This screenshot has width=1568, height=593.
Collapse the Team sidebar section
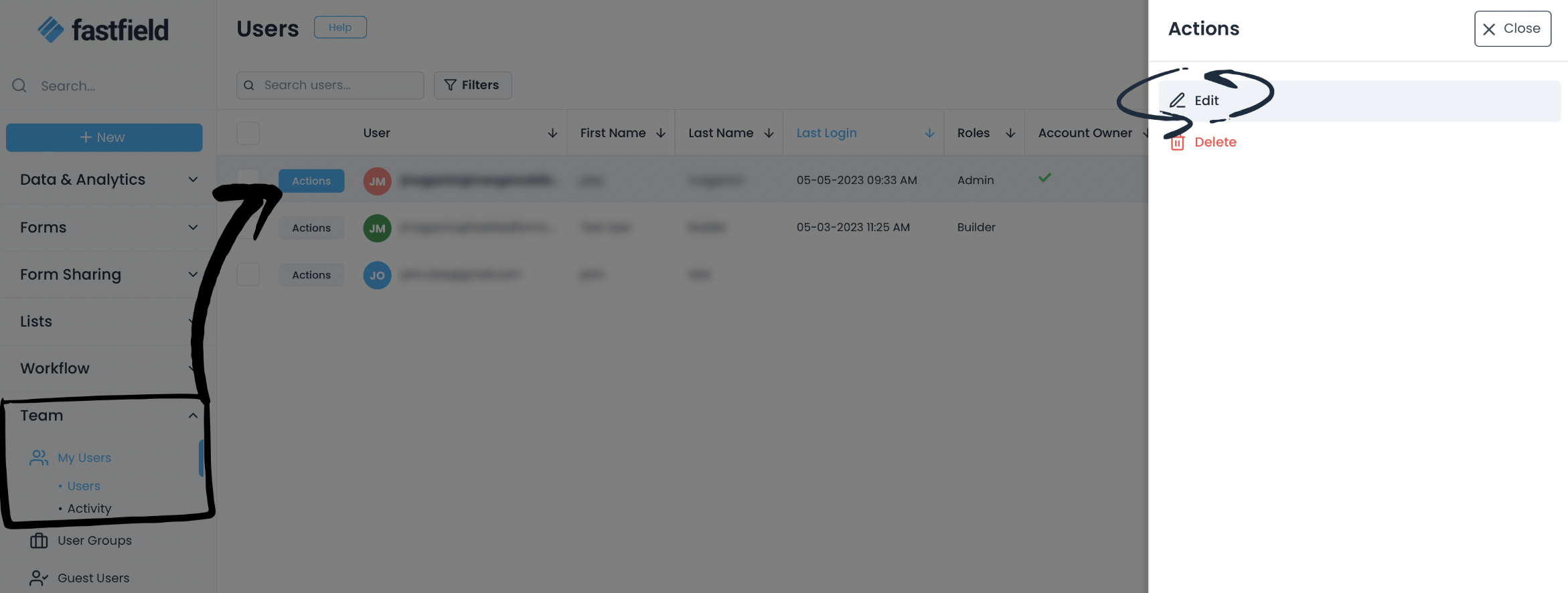pos(192,416)
